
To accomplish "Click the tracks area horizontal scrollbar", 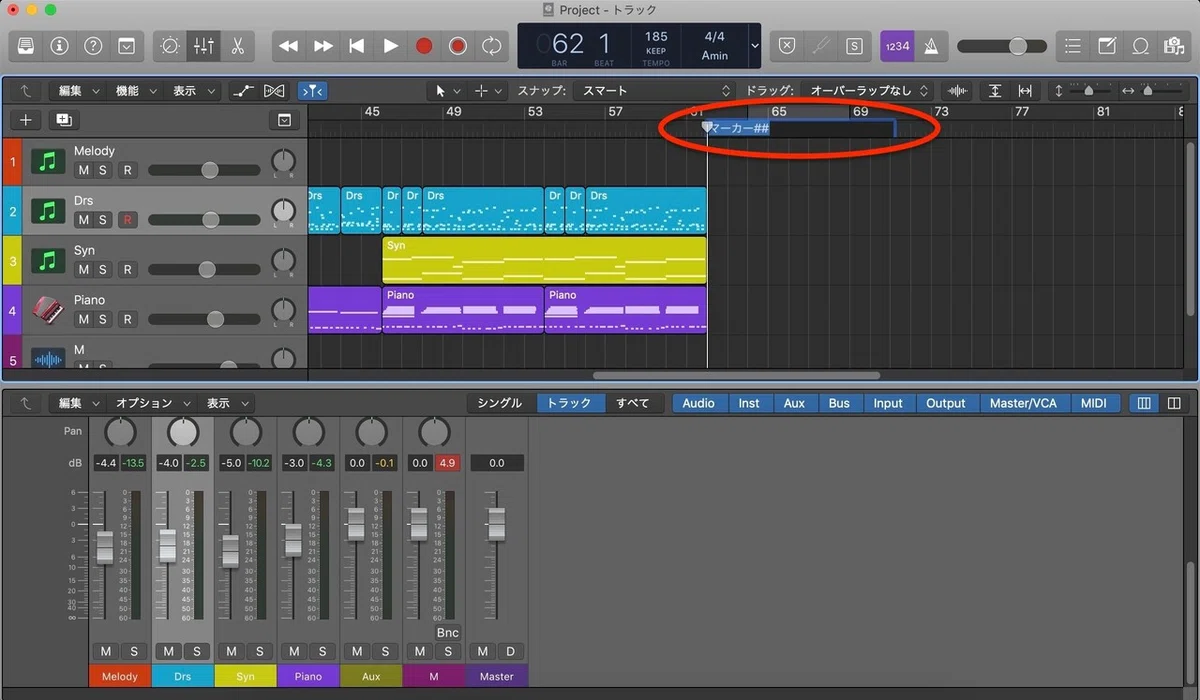I will tap(736, 376).
